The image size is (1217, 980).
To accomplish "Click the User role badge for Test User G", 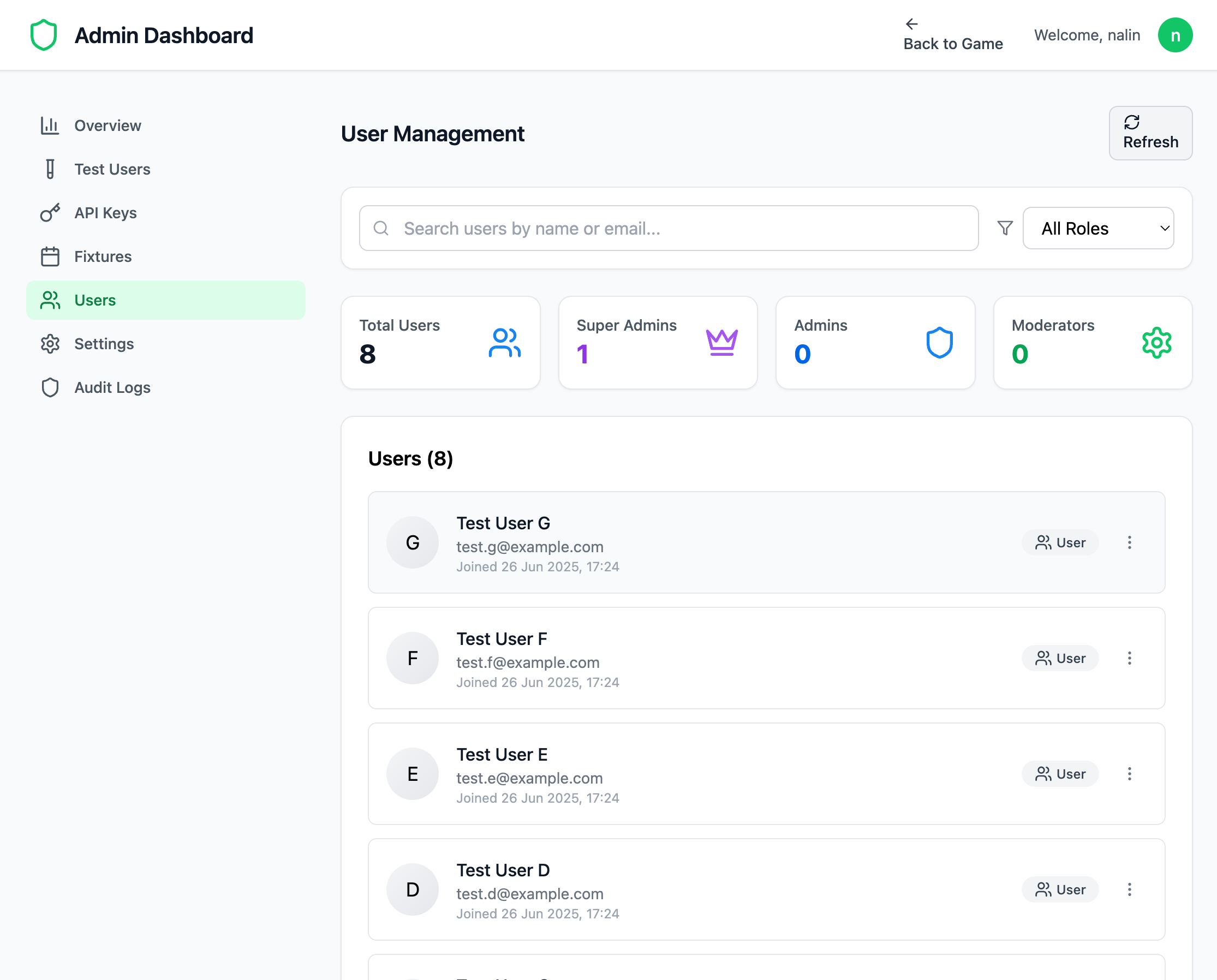I will tap(1059, 542).
